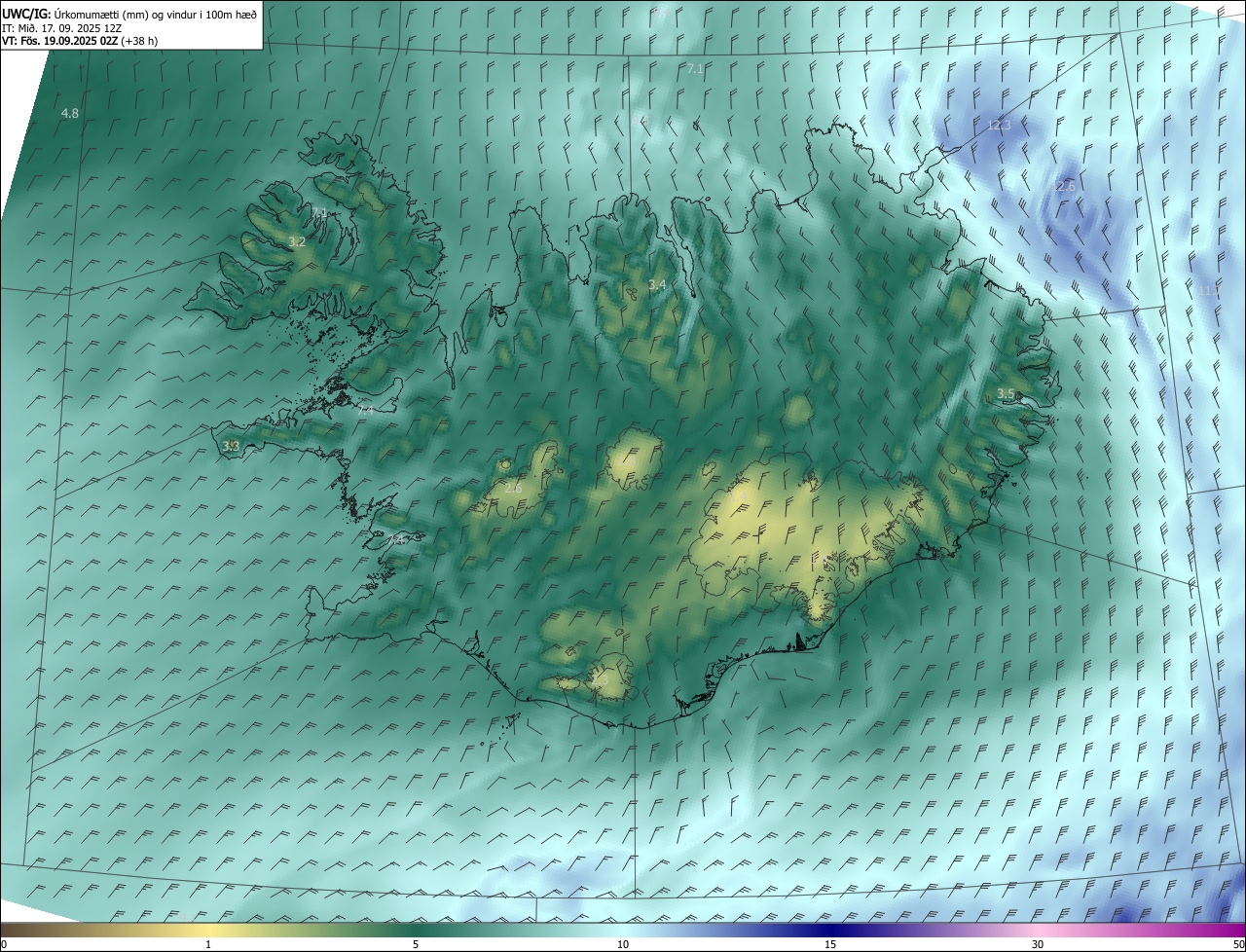Image resolution: width=1246 pixels, height=952 pixels.
Task: Click the 5 label on the colour scale
Action: [416, 944]
